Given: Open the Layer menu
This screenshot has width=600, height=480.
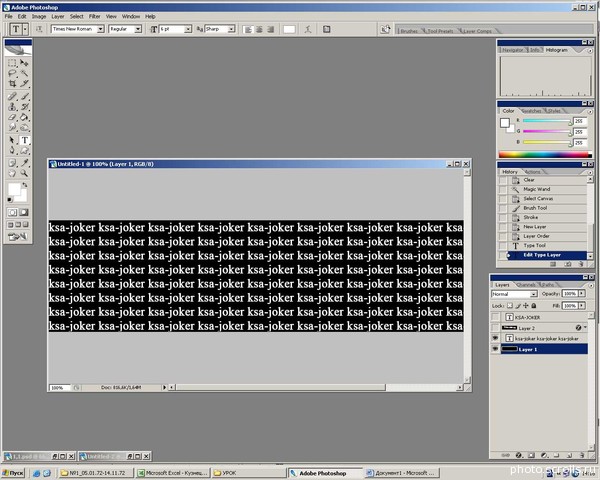Looking at the screenshot, I should (58, 16).
